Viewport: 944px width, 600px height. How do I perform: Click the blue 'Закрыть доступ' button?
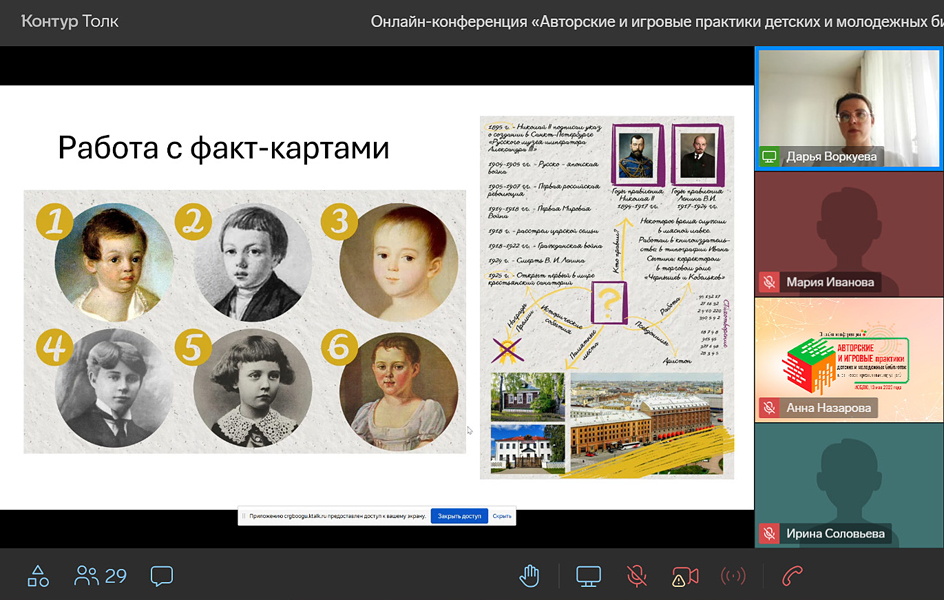pyautogui.click(x=459, y=516)
